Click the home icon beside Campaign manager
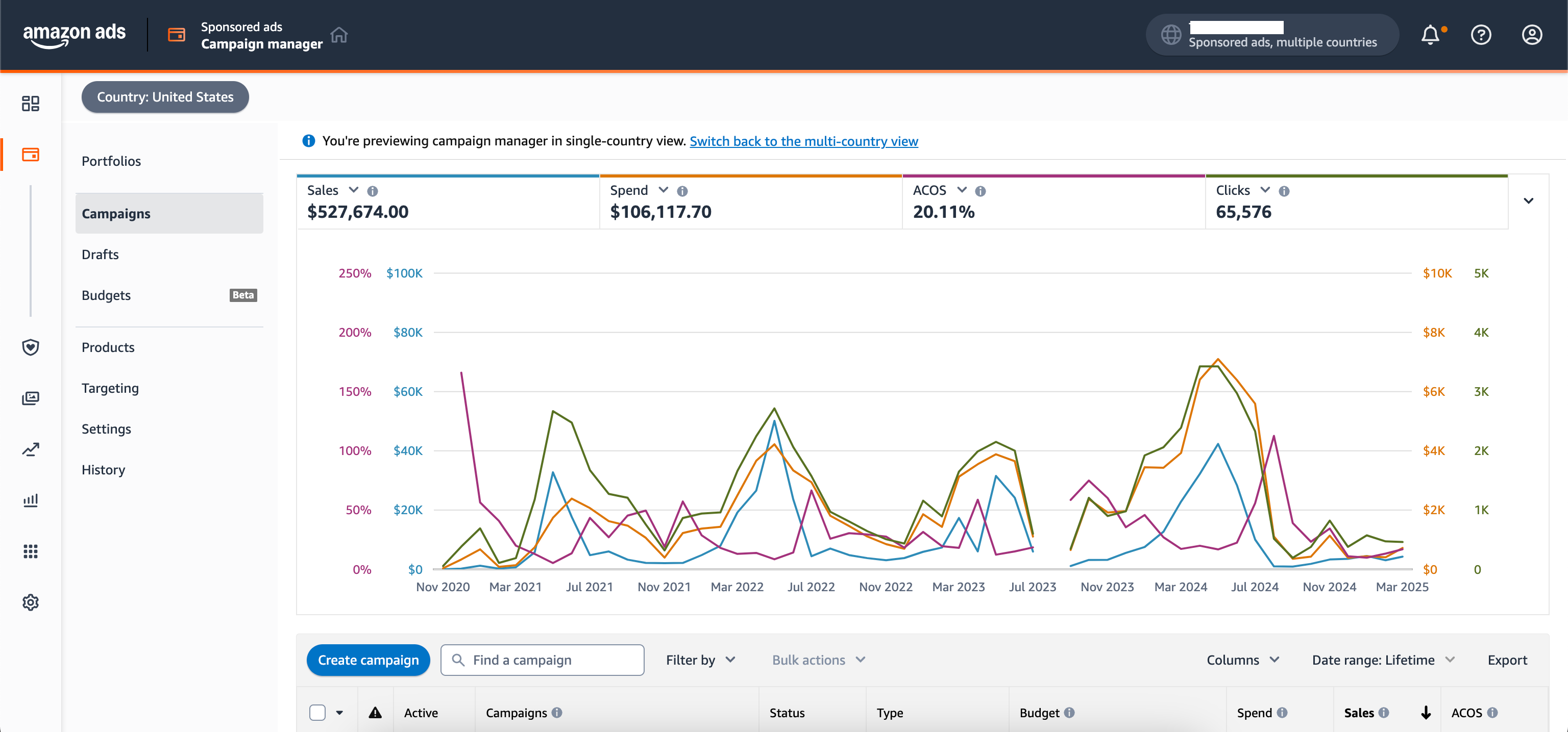Viewport: 1568px width, 732px height. pos(339,35)
